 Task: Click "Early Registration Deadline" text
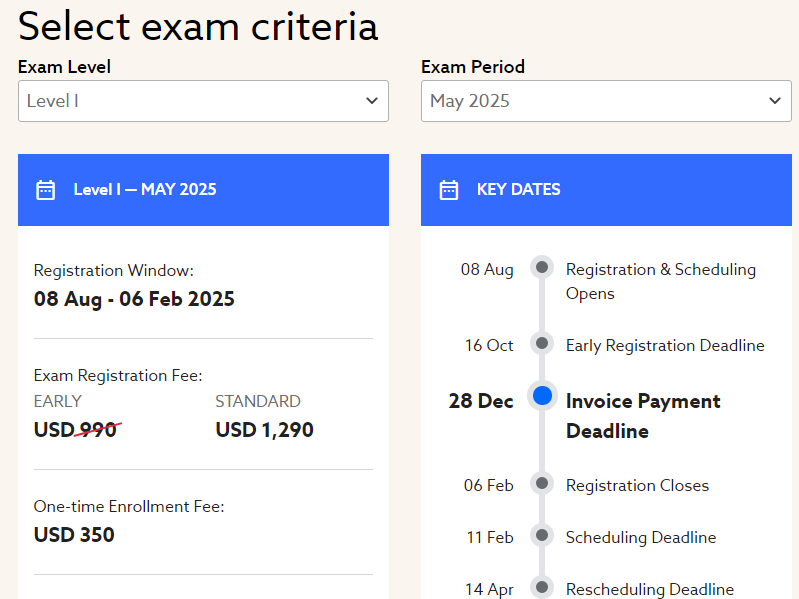[x=665, y=345]
